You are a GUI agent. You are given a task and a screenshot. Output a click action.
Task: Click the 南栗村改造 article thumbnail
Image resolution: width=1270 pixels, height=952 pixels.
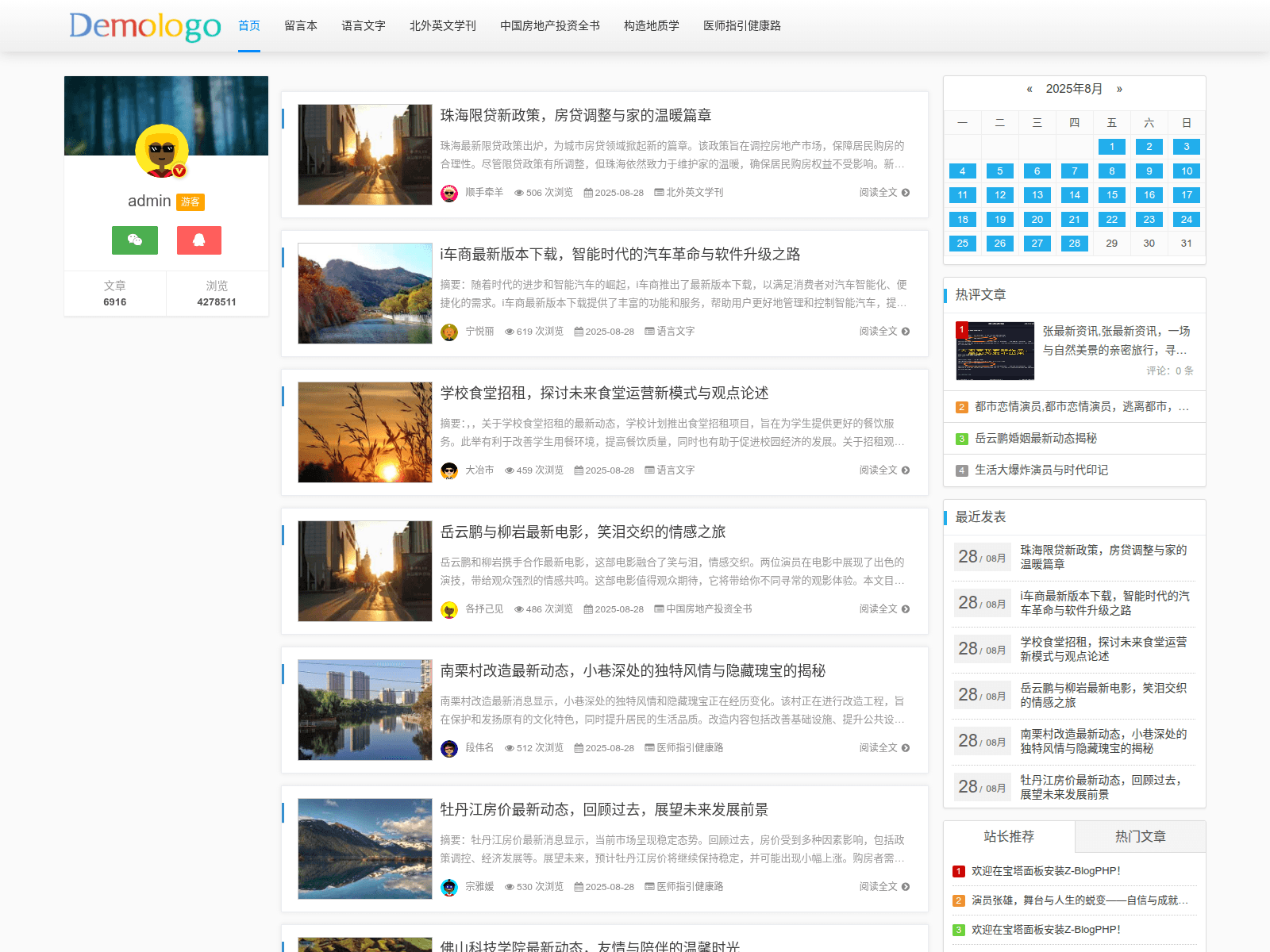[x=364, y=709]
